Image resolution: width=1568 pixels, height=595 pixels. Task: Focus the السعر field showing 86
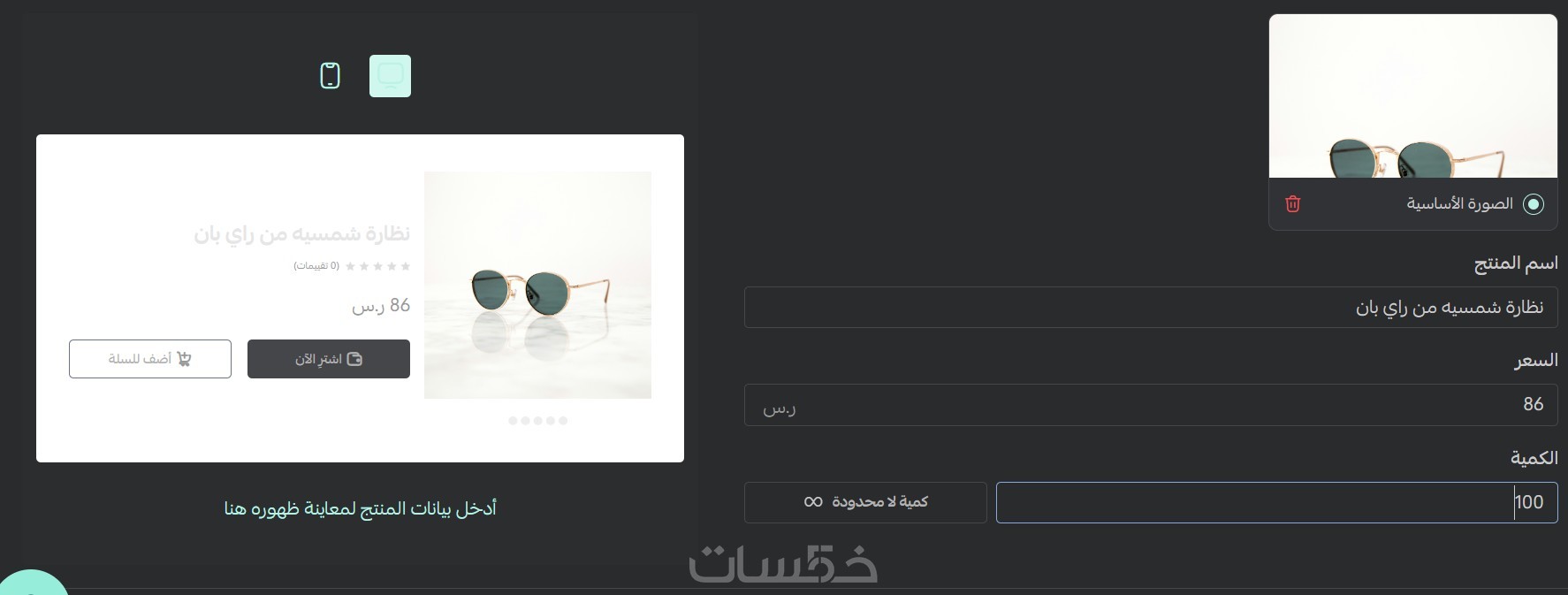[1151, 405]
